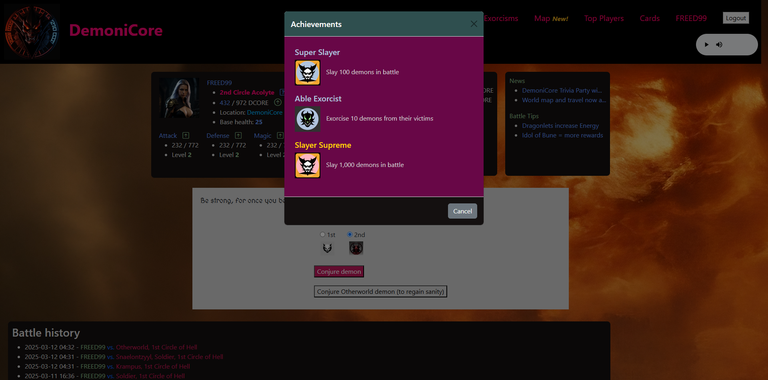Click the green arrow beside 972 DCORE
This screenshot has height=380, width=768.
[278, 102]
